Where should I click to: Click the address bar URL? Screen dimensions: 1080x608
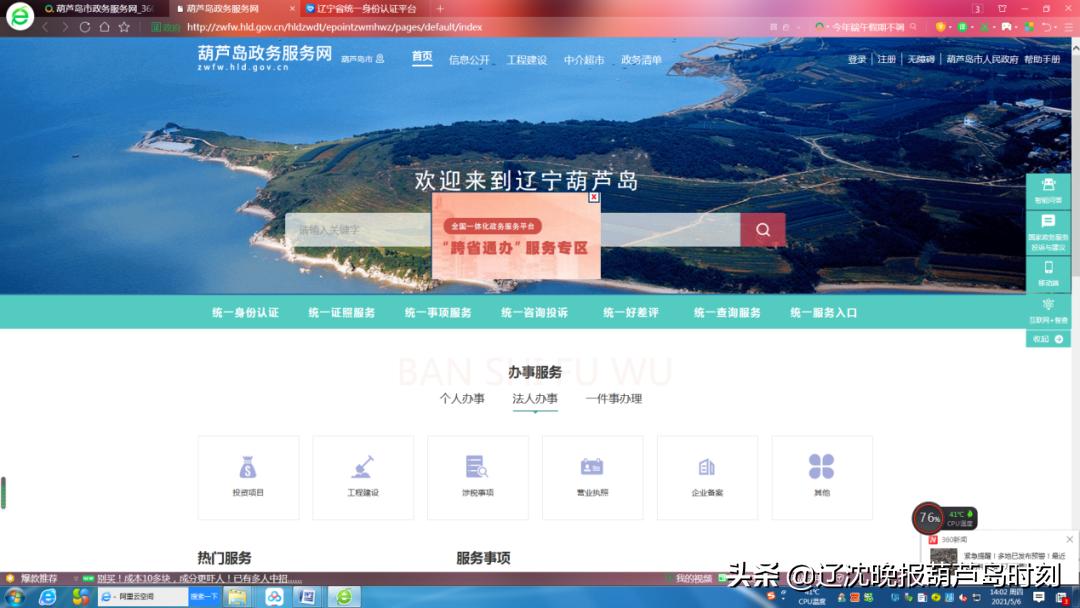[334, 27]
